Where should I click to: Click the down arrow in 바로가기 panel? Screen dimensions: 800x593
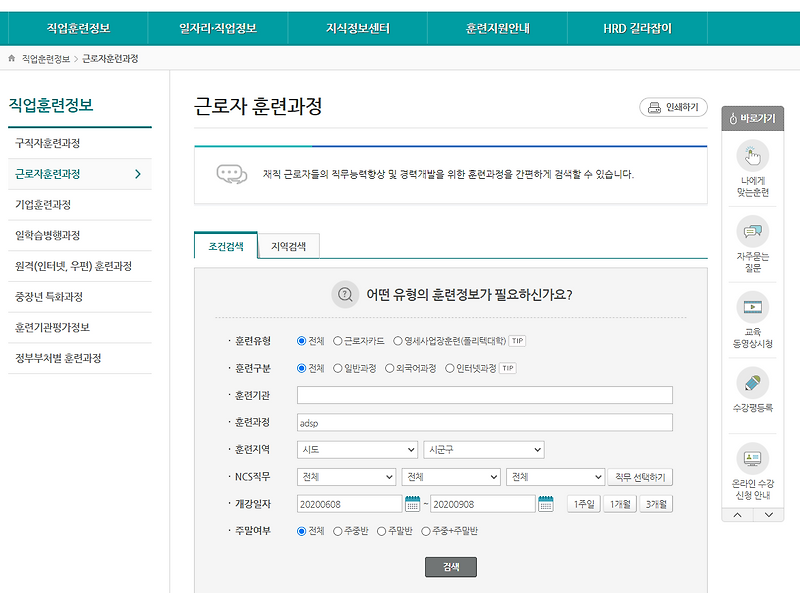768,515
